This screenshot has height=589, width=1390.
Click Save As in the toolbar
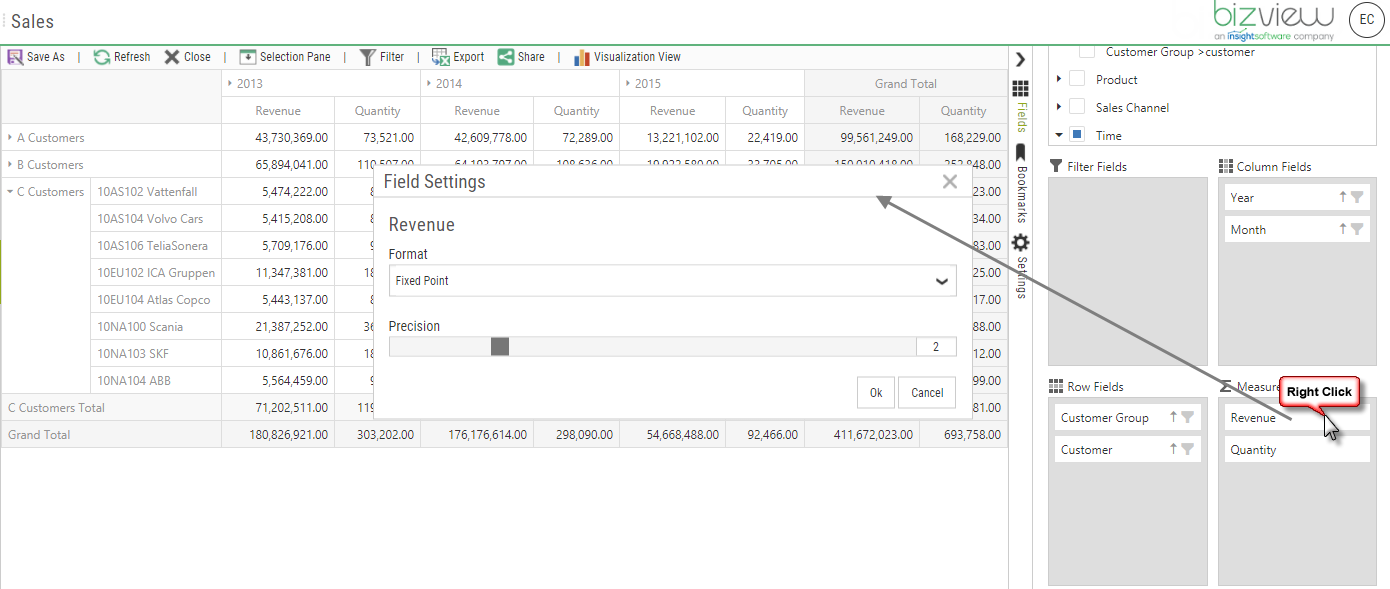pyautogui.click(x=36, y=57)
